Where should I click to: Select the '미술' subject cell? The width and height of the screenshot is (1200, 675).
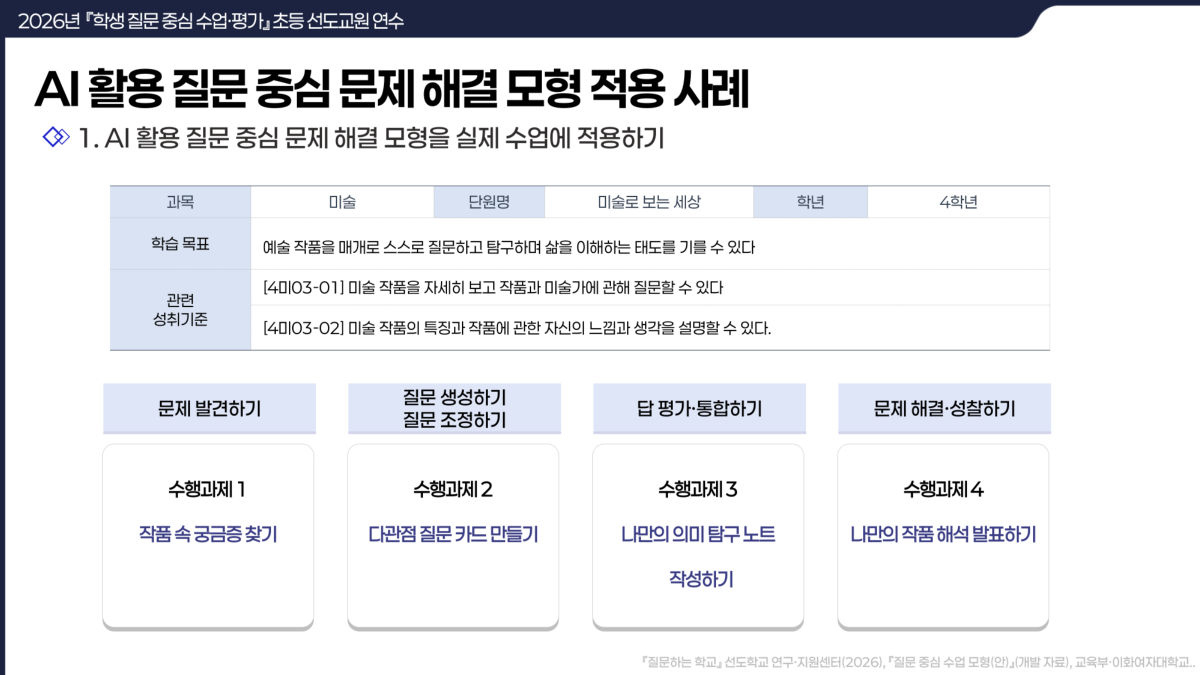[342, 202]
